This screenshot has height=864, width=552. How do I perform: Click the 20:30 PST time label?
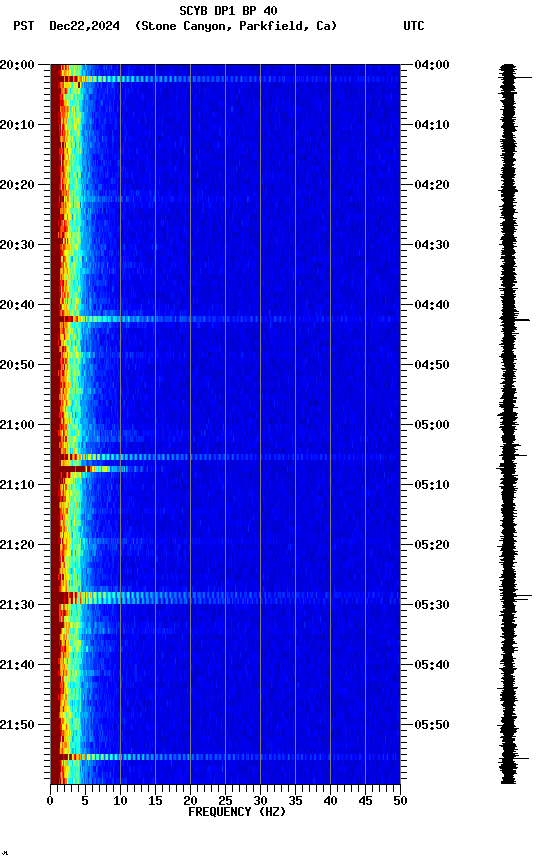click(17, 245)
